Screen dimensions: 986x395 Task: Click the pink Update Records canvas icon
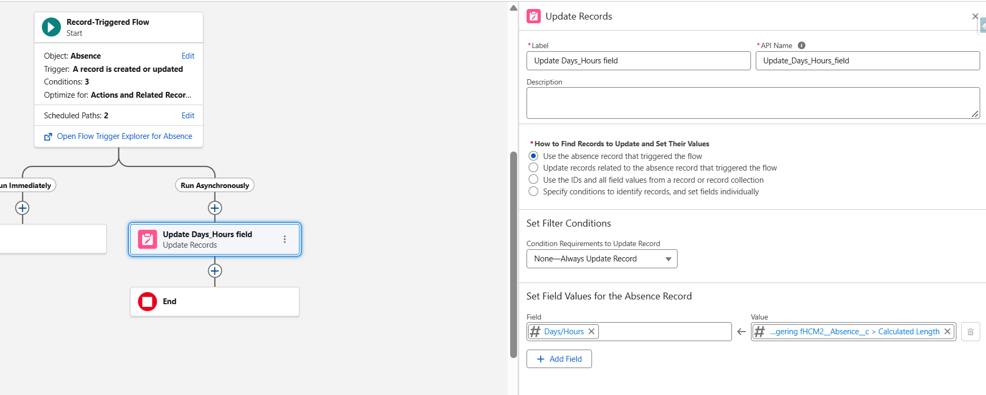click(x=147, y=239)
